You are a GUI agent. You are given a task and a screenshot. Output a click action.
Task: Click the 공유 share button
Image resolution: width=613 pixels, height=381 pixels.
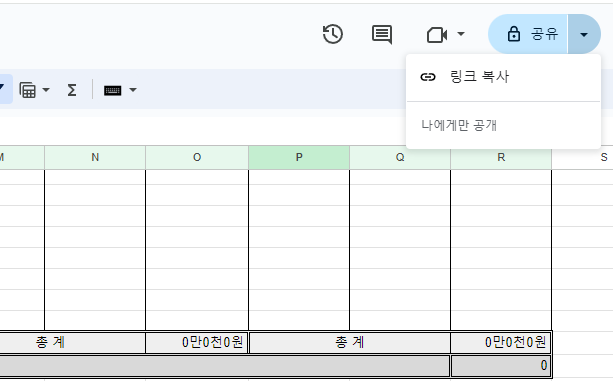528,34
